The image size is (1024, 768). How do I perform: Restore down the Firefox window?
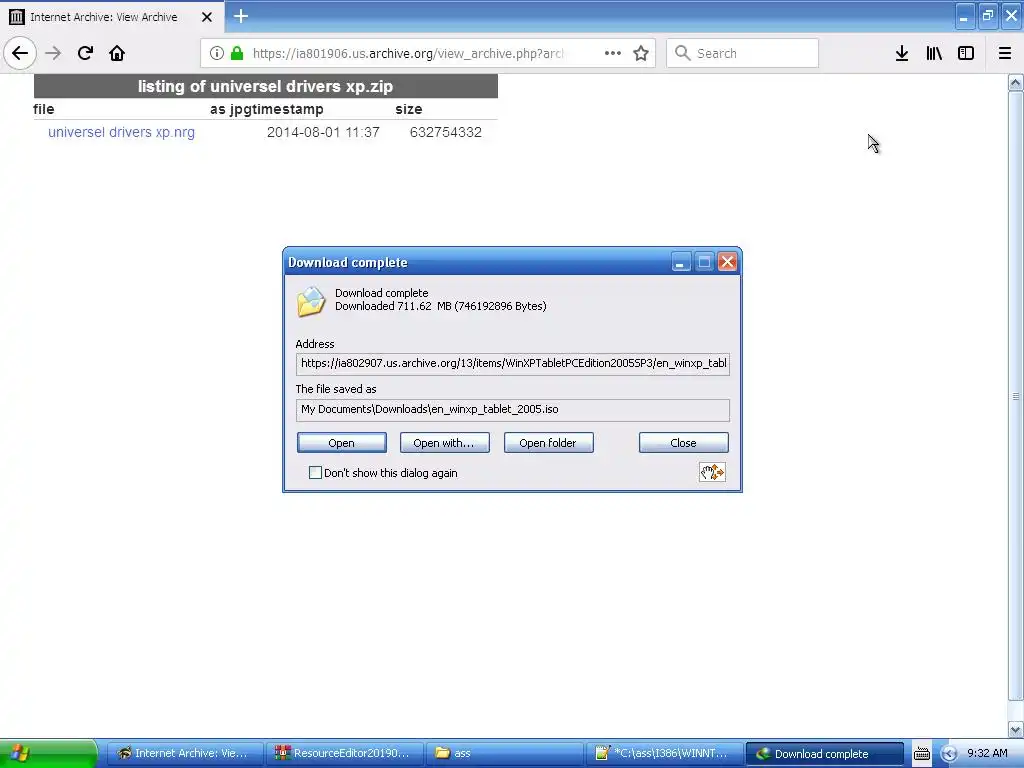pos(987,16)
